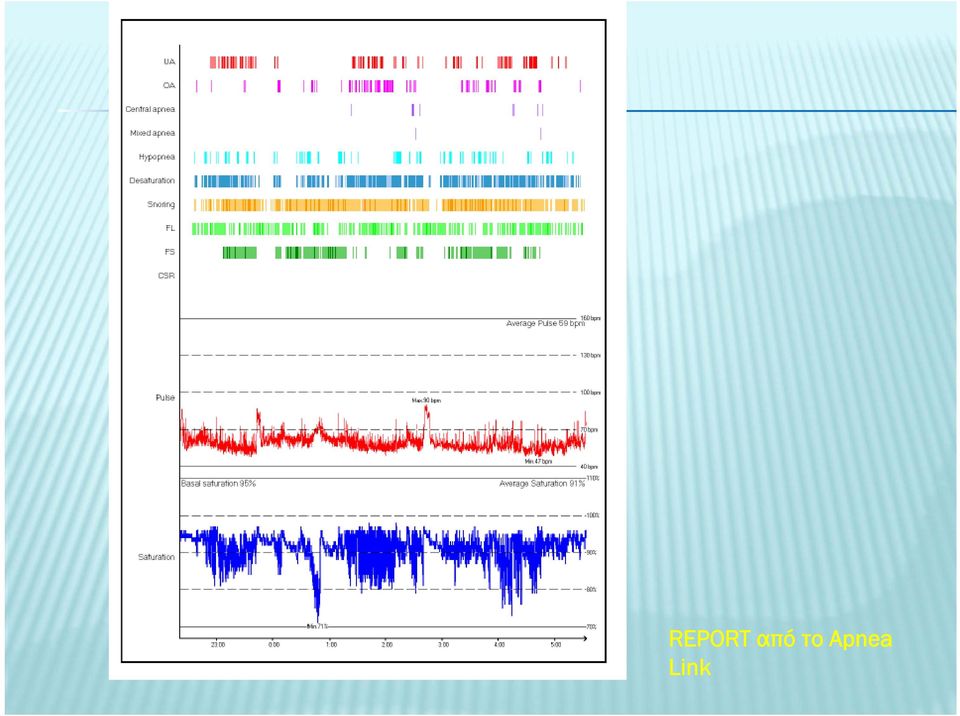The height and width of the screenshot is (716, 960).
Task: Click the Saturation chart label
Action: pyautogui.click(x=157, y=557)
